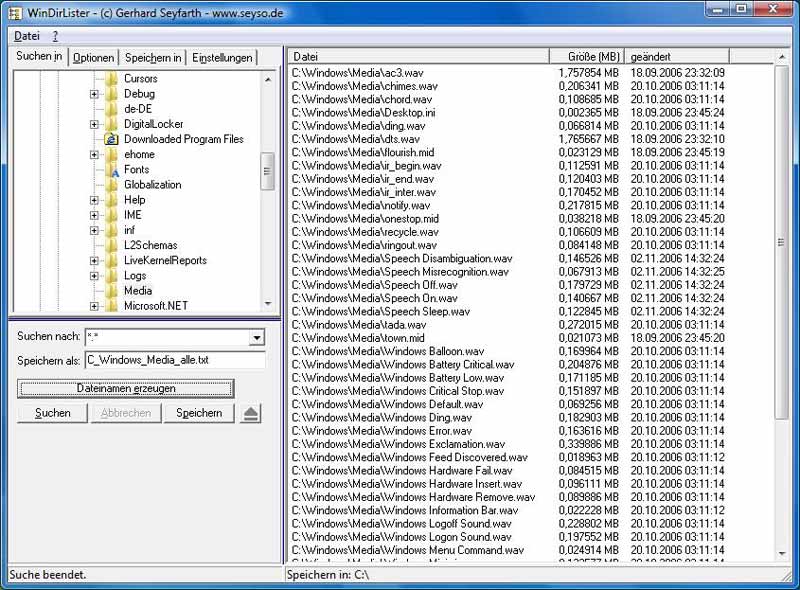Expand the Microsoft.NET folder node

coord(94,306)
